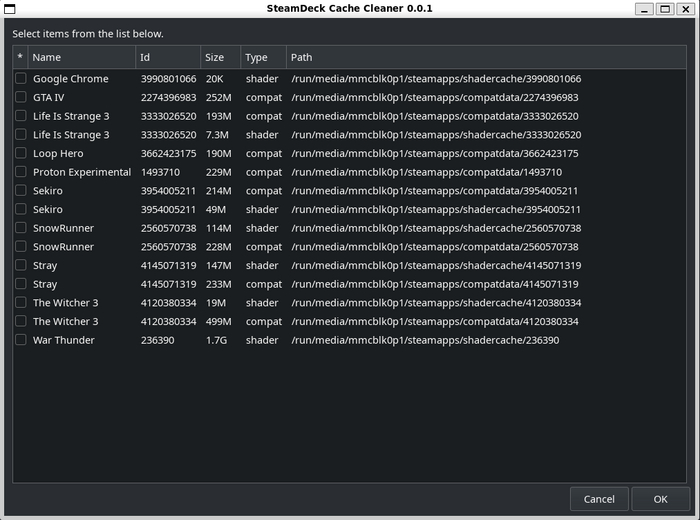Screen dimensions: 700x520
Task: Sort by the Name column header
Action: (82, 57)
